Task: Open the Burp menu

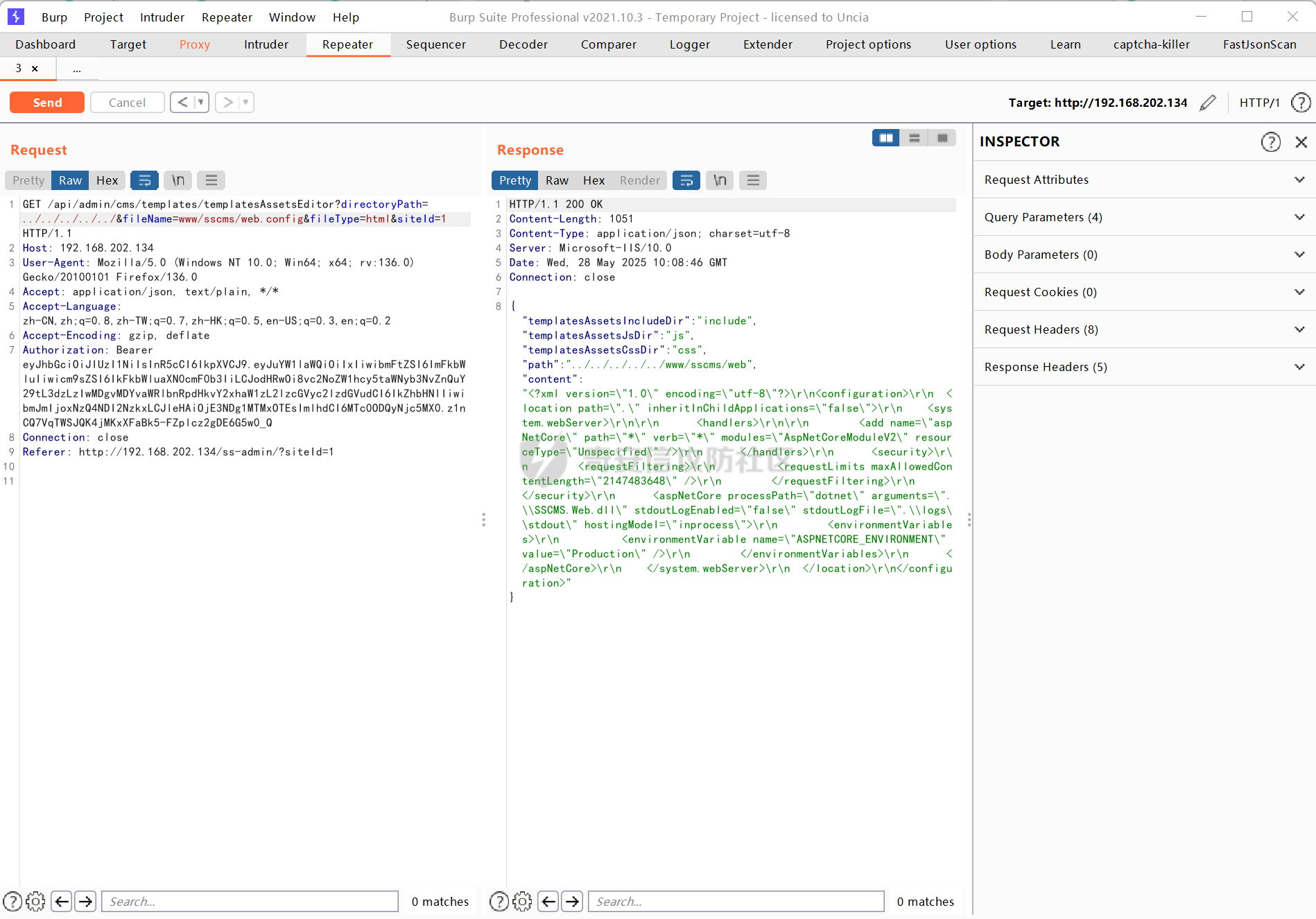Action: 54,17
